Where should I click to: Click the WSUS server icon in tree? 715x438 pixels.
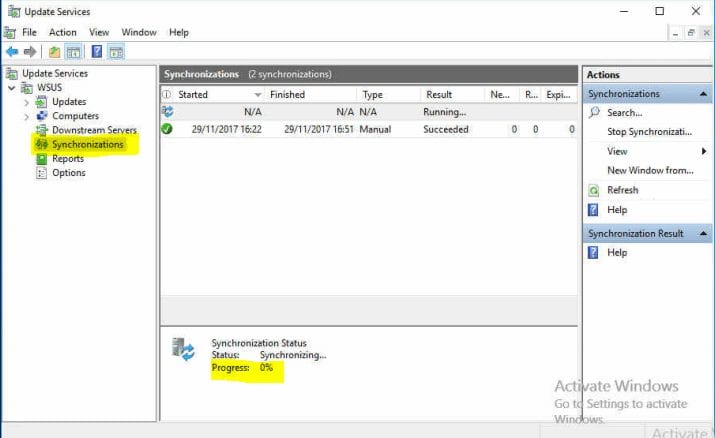pos(27,88)
